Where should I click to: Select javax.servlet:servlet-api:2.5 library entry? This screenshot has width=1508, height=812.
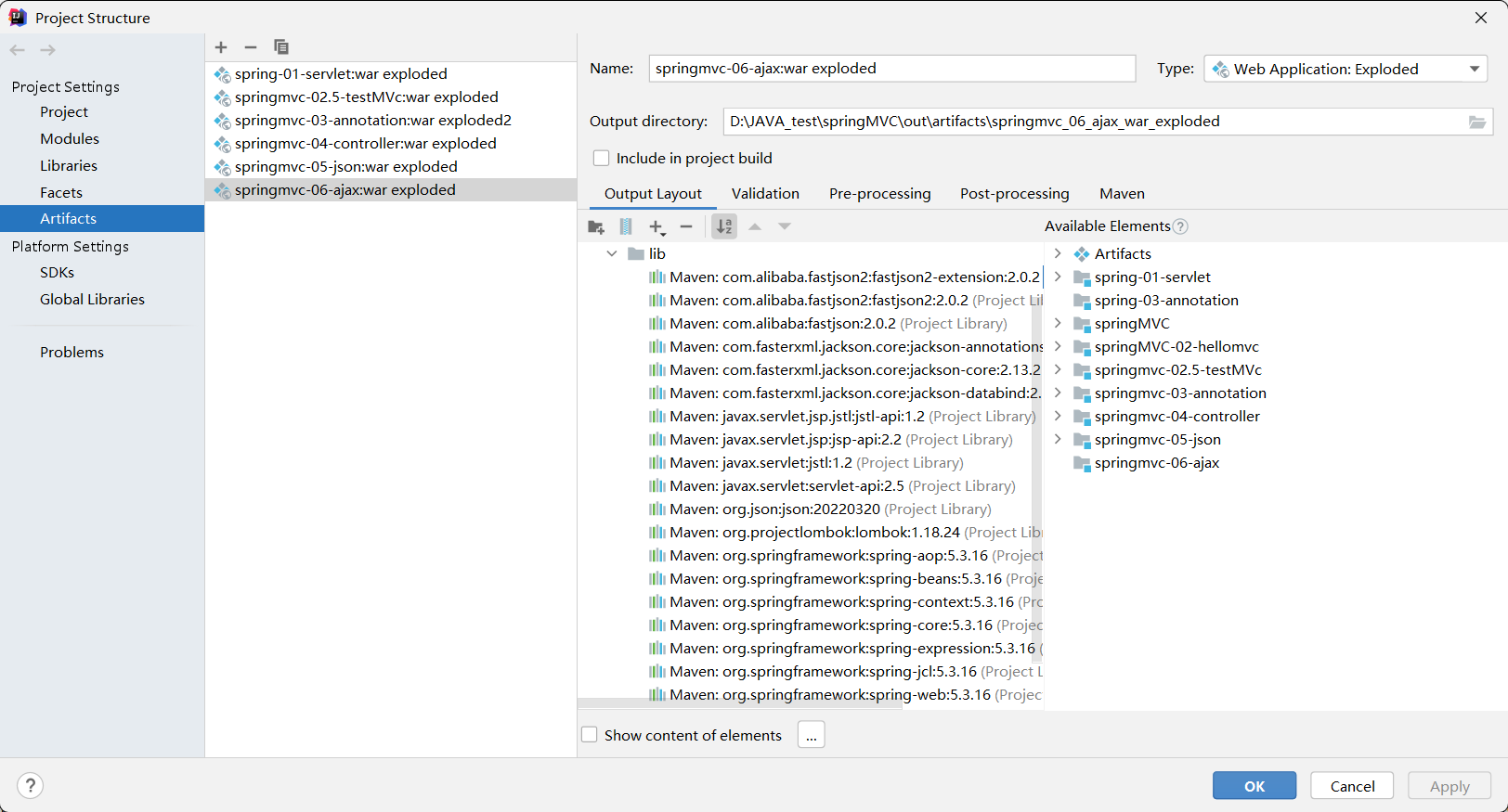pos(832,486)
